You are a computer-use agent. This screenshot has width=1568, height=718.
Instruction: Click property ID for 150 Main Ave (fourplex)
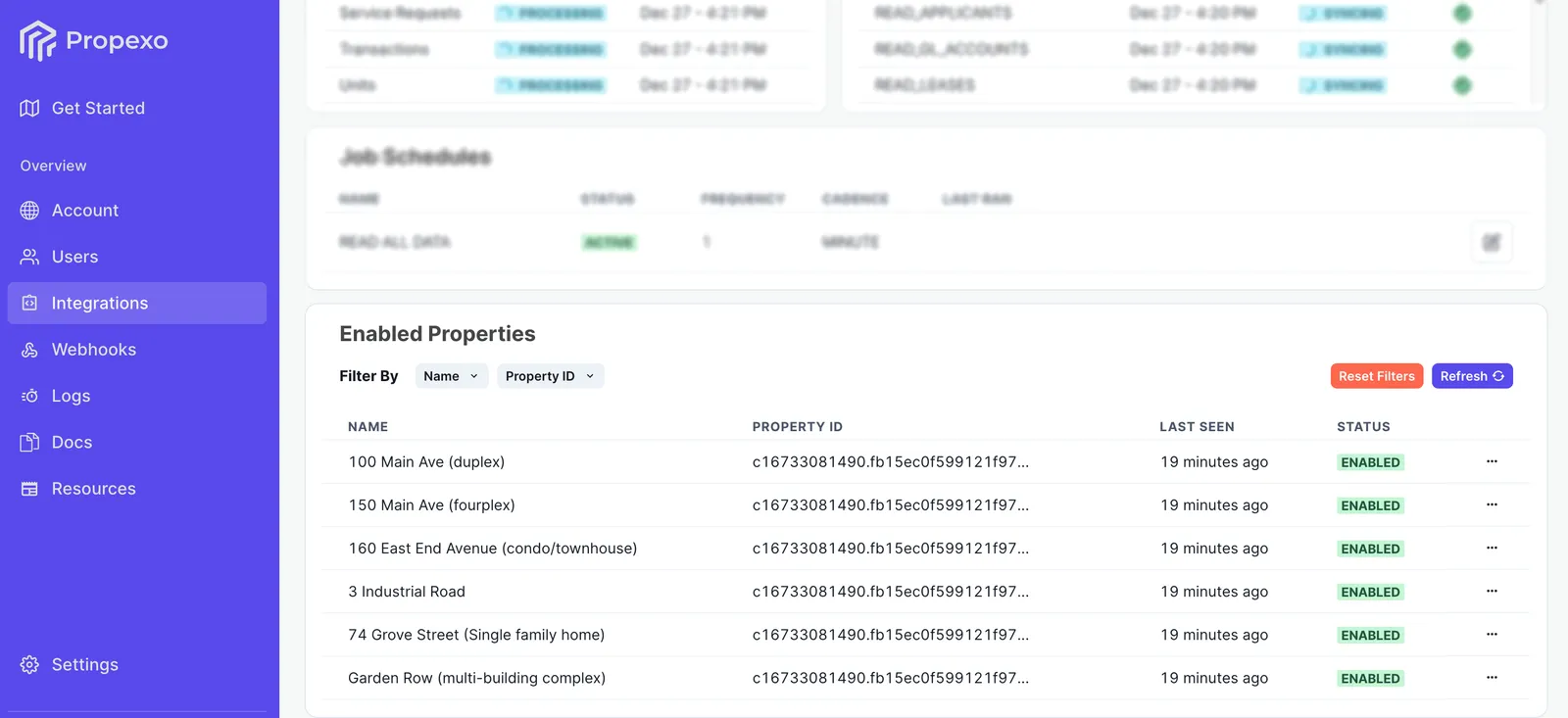click(890, 505)
